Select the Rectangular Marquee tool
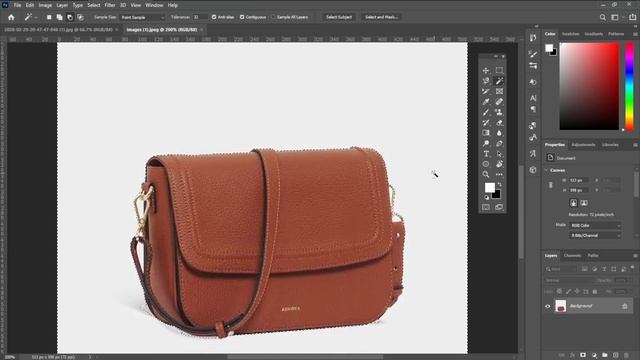Viewport: 640px width, 360px height. [x=499, y=71]
